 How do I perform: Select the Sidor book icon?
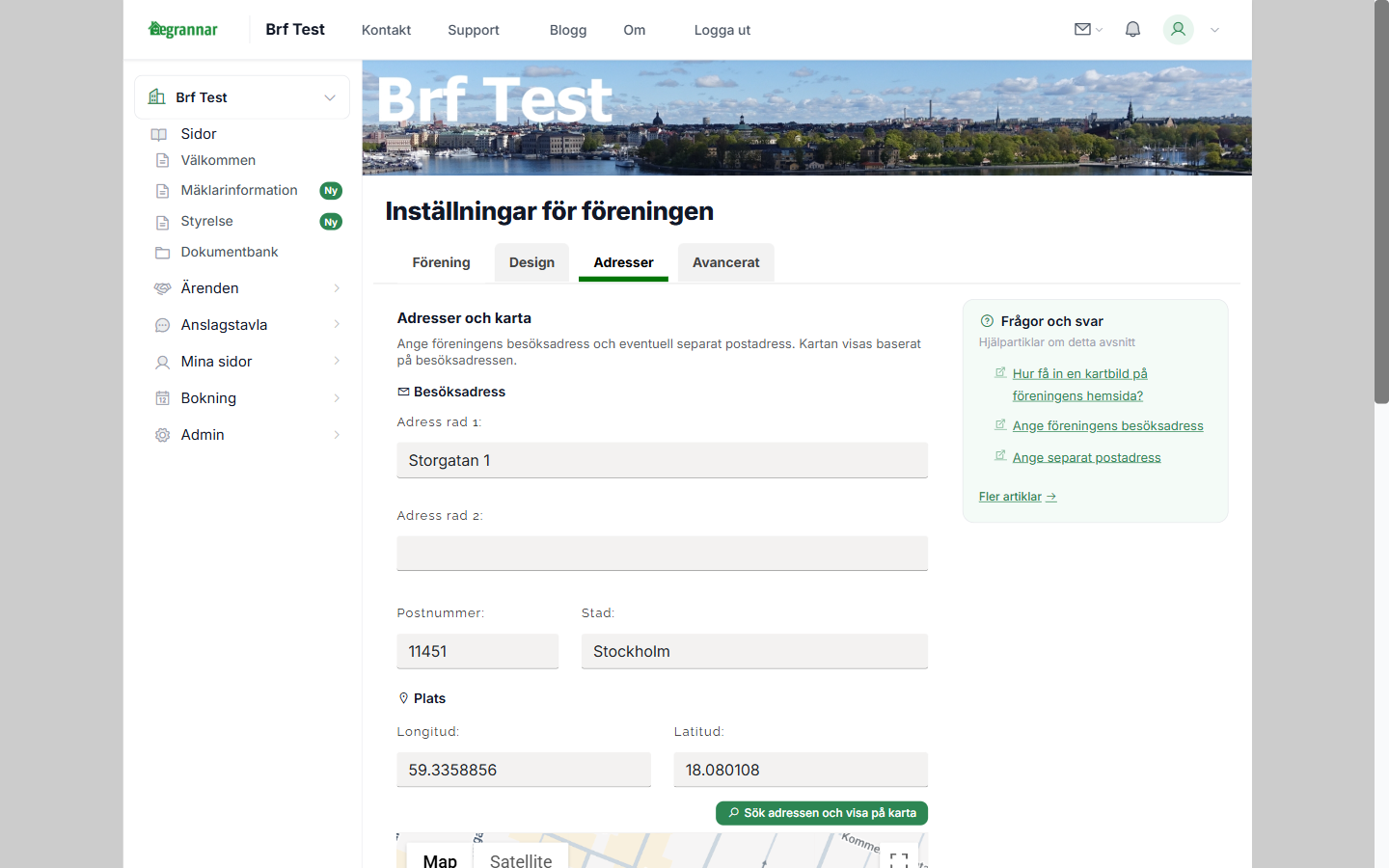[159, 134]
